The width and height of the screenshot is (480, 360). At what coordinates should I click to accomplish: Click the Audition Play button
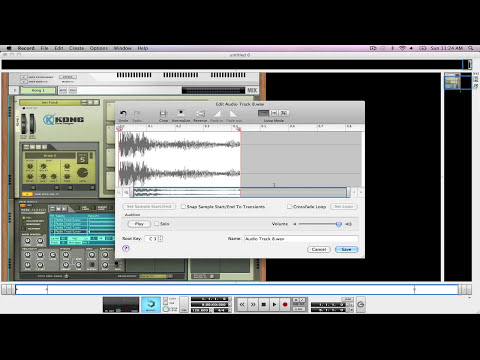tap(139, 224)
